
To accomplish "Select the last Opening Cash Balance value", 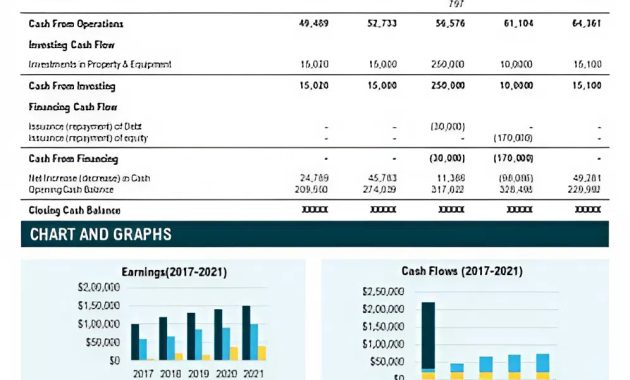I will tap(585, 189).
